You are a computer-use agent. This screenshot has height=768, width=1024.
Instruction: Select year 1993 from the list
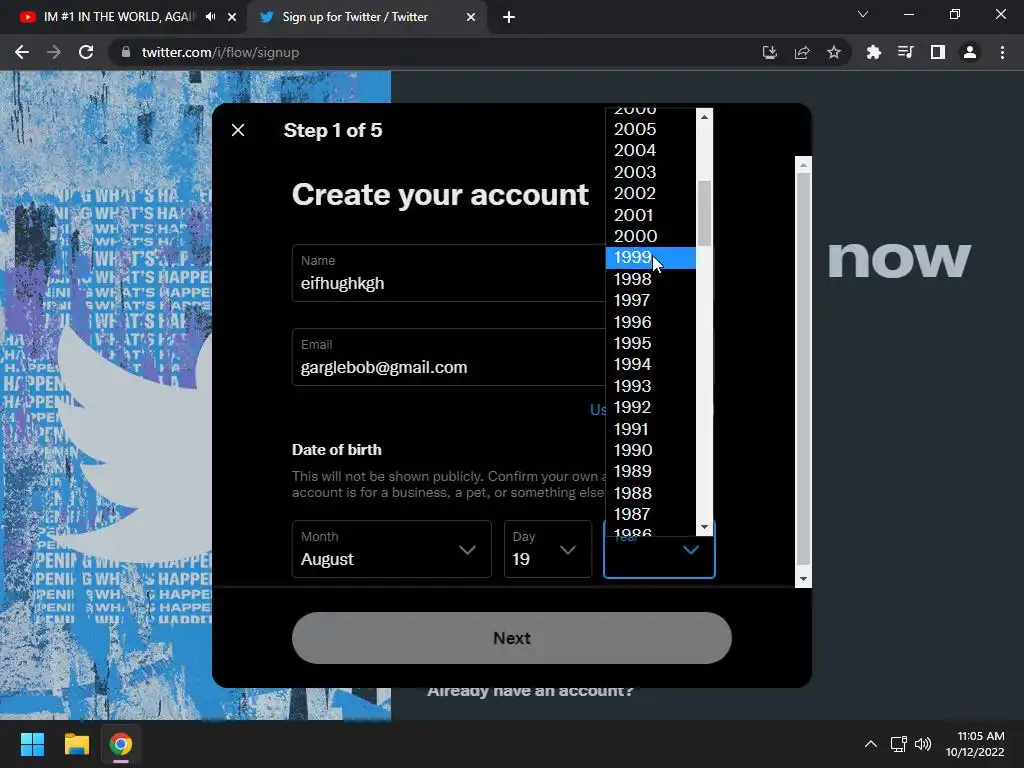pos(650,386)
